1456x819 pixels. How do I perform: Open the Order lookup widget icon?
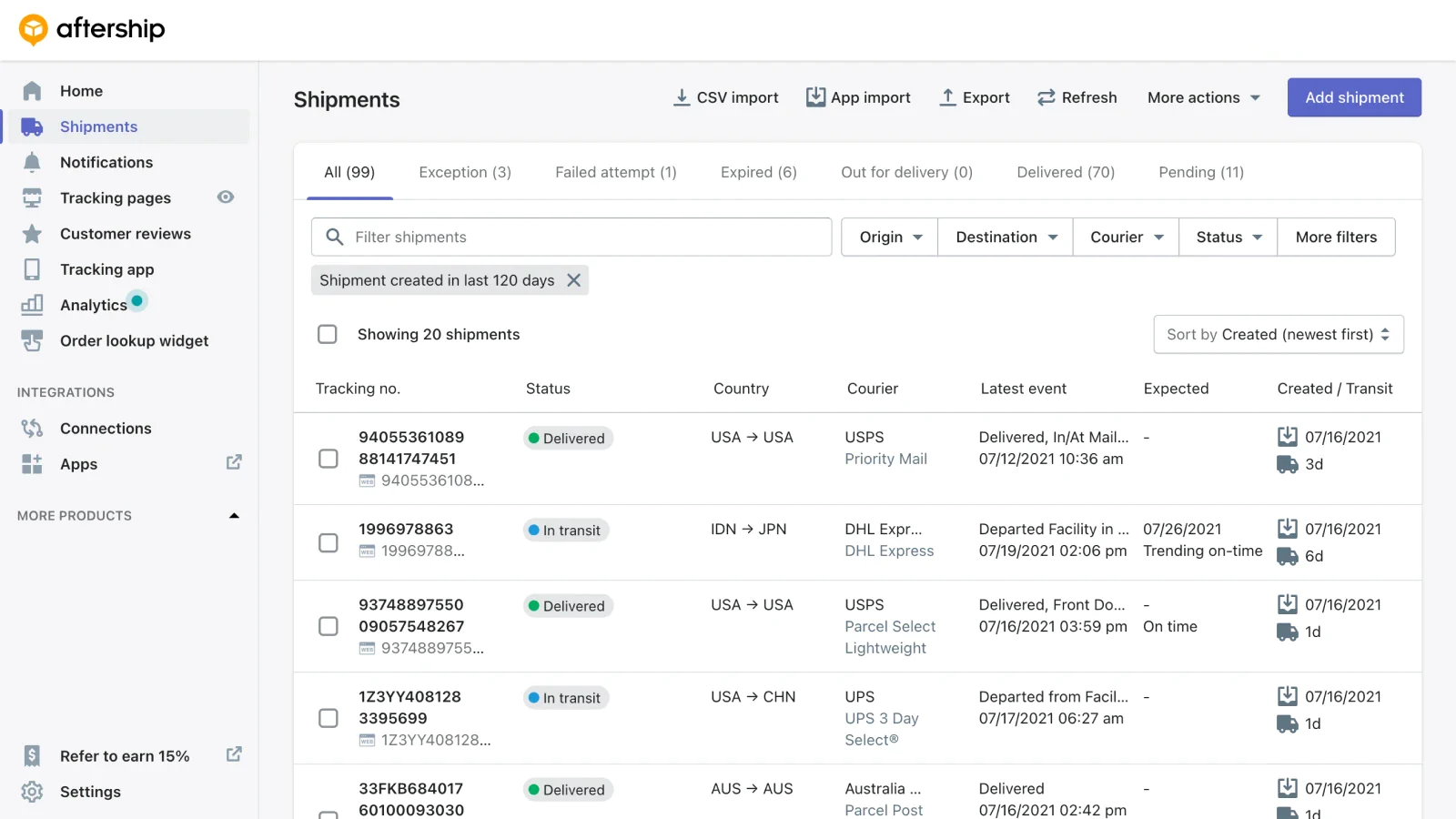[32, 340]
